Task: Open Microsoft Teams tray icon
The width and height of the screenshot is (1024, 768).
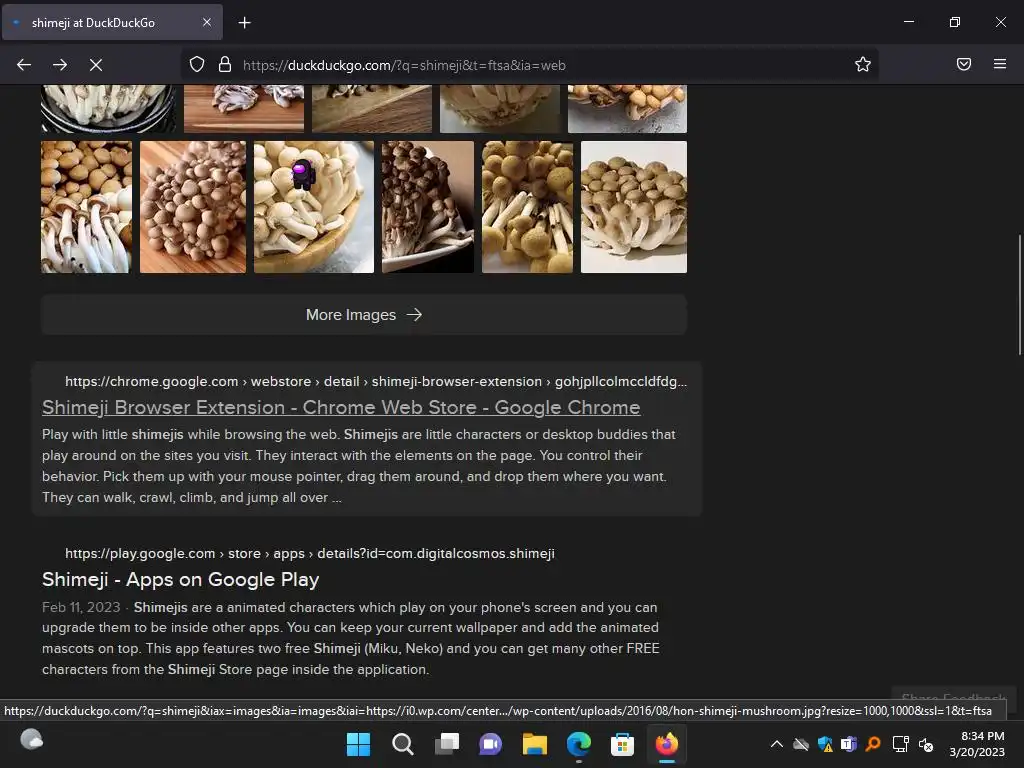Action: [x=849, y=744]
